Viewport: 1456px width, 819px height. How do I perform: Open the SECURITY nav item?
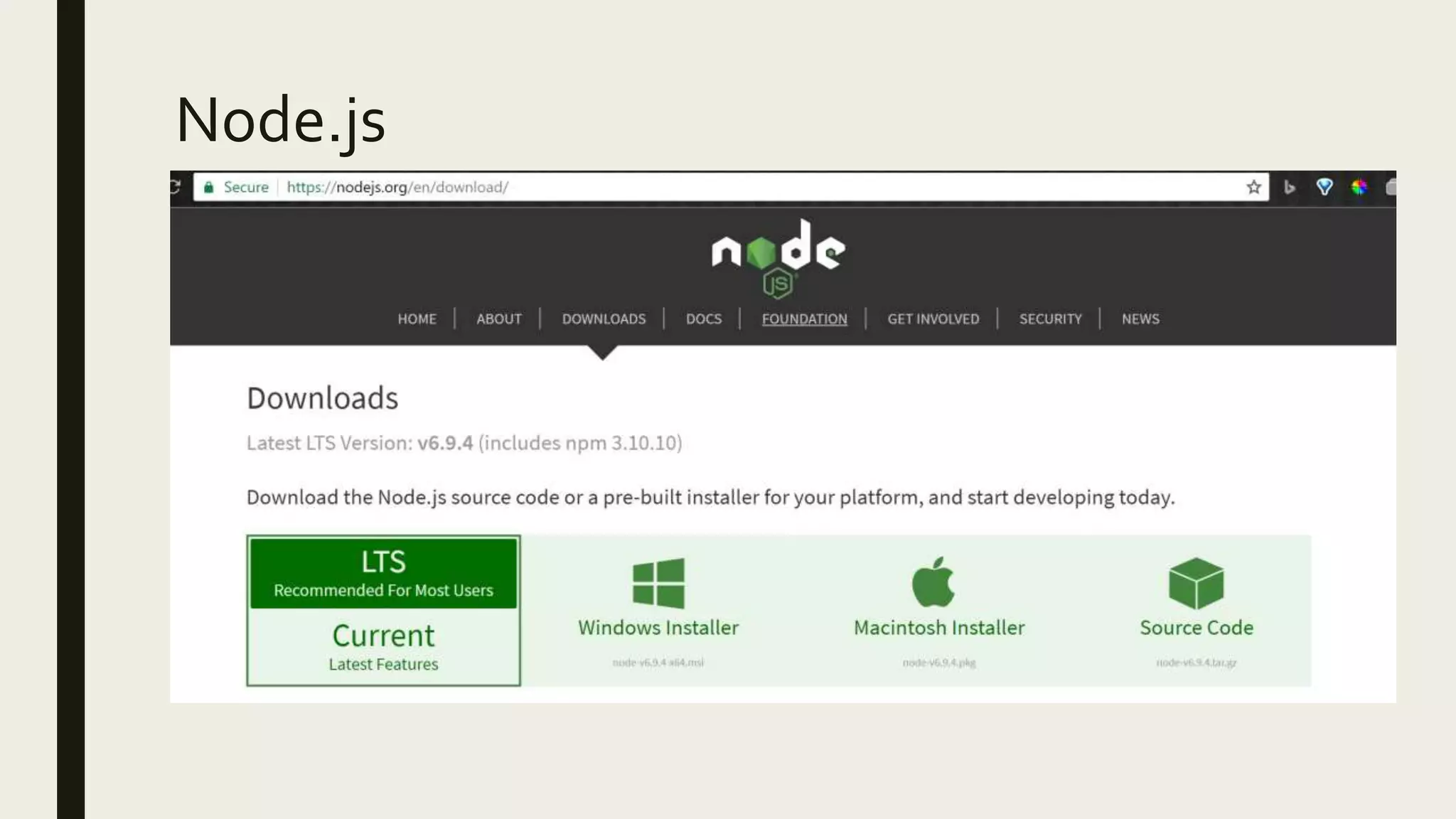click(1050, 319)
